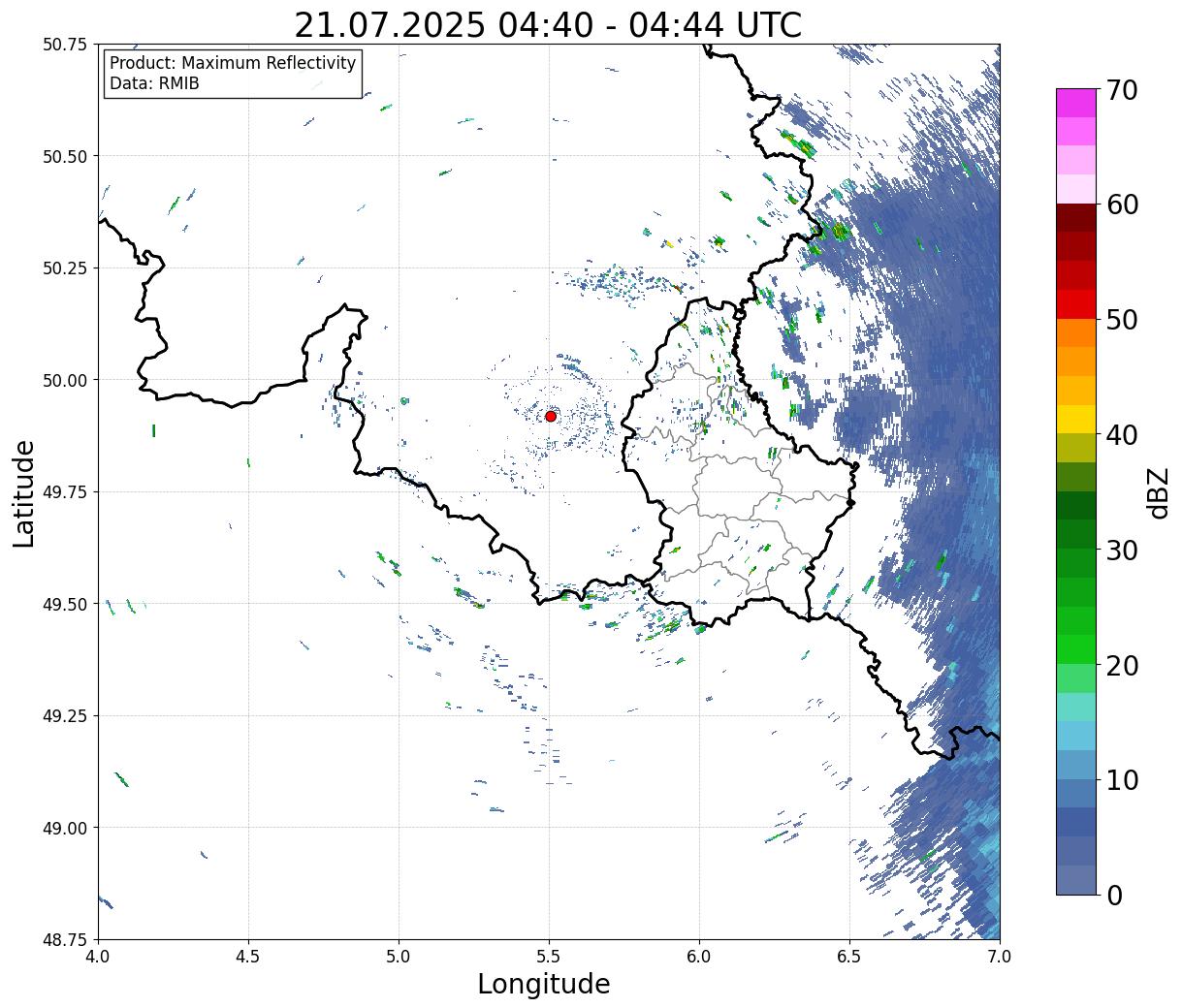Click the x-axis tick label 6.0
The image size is (1182, 1008).
(699, 956)
